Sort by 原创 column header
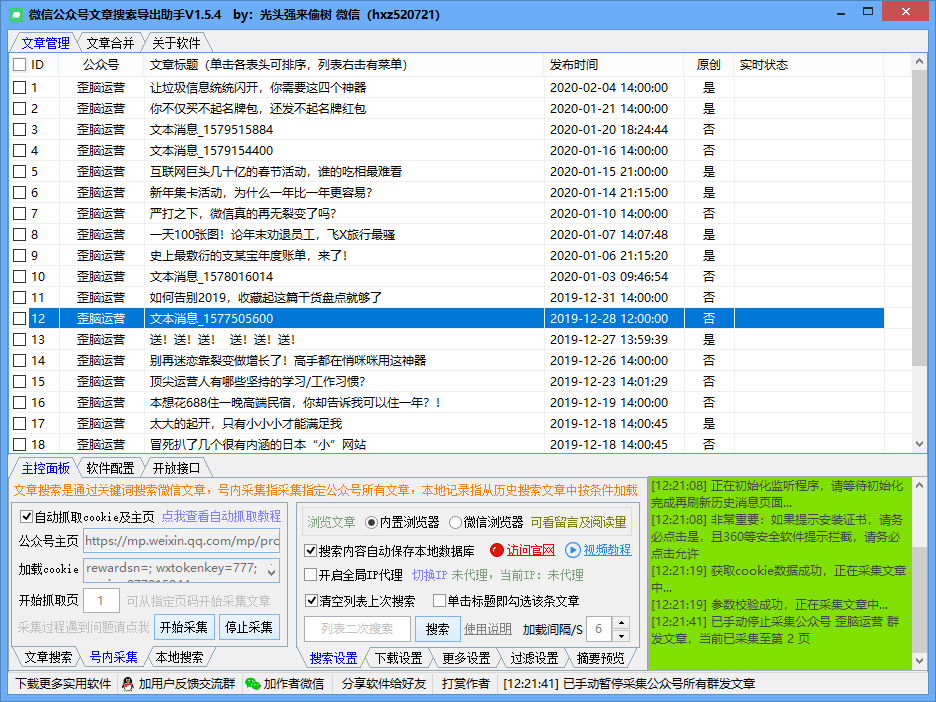 click(x=709, y=64)
